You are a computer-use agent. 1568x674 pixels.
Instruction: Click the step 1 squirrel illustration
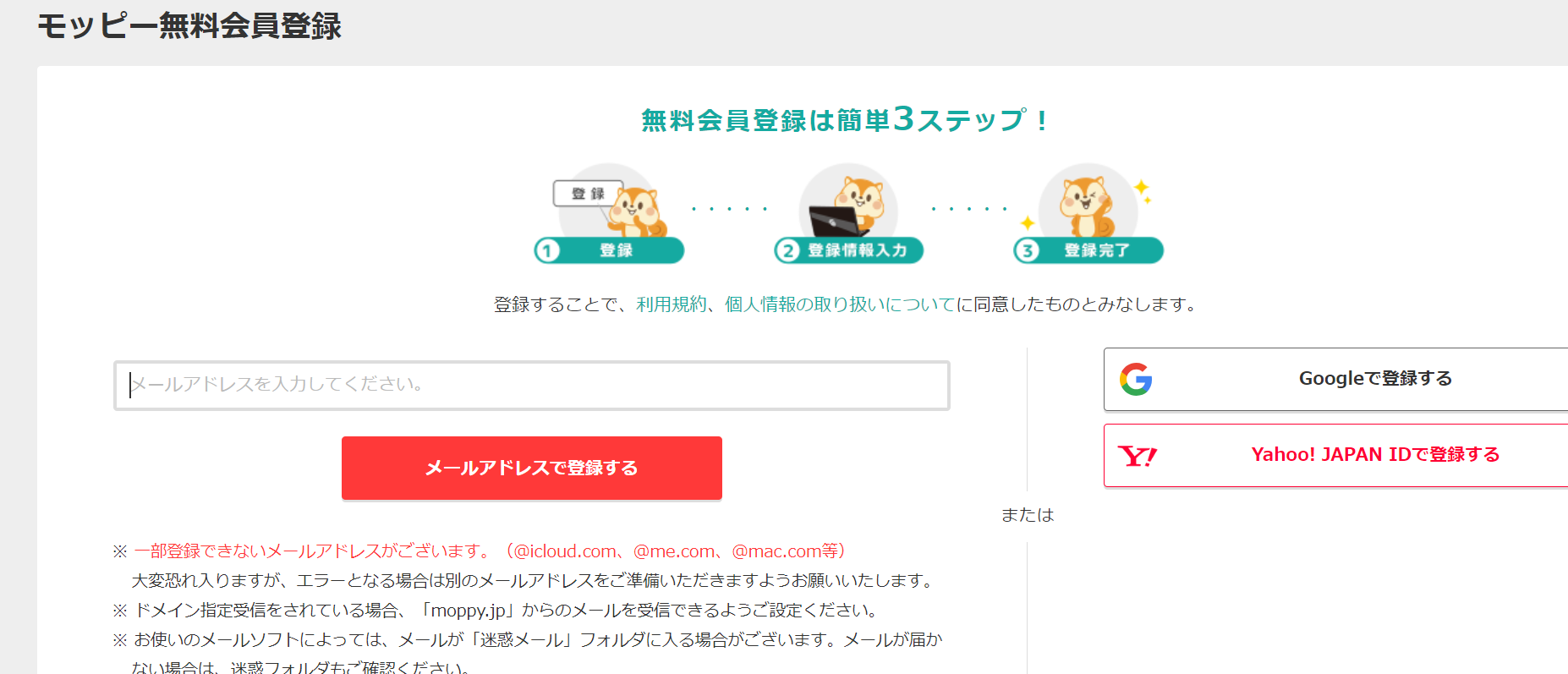click(x=639, y=211)
